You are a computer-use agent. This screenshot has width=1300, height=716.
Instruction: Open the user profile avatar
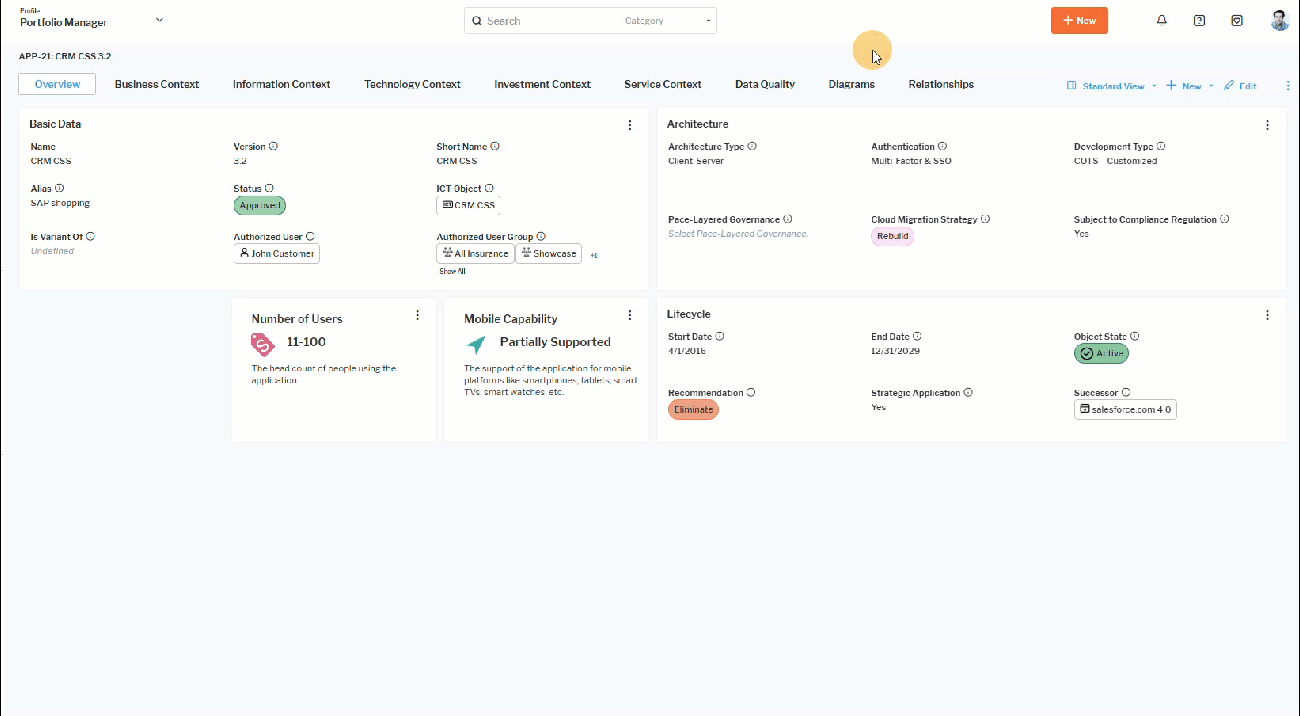tap(1279, 20)
